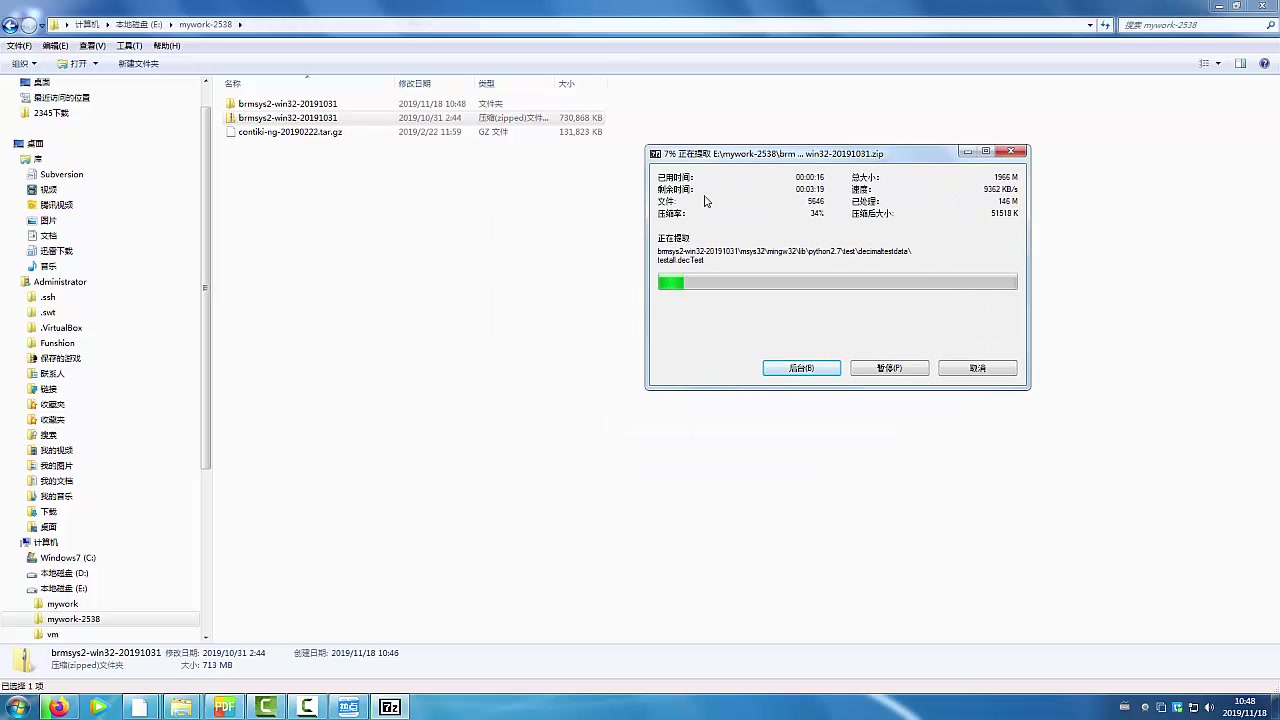Open the 打开 dropdown arrow in toolbar
The image size is (1280, 720).
coord(95,64)
